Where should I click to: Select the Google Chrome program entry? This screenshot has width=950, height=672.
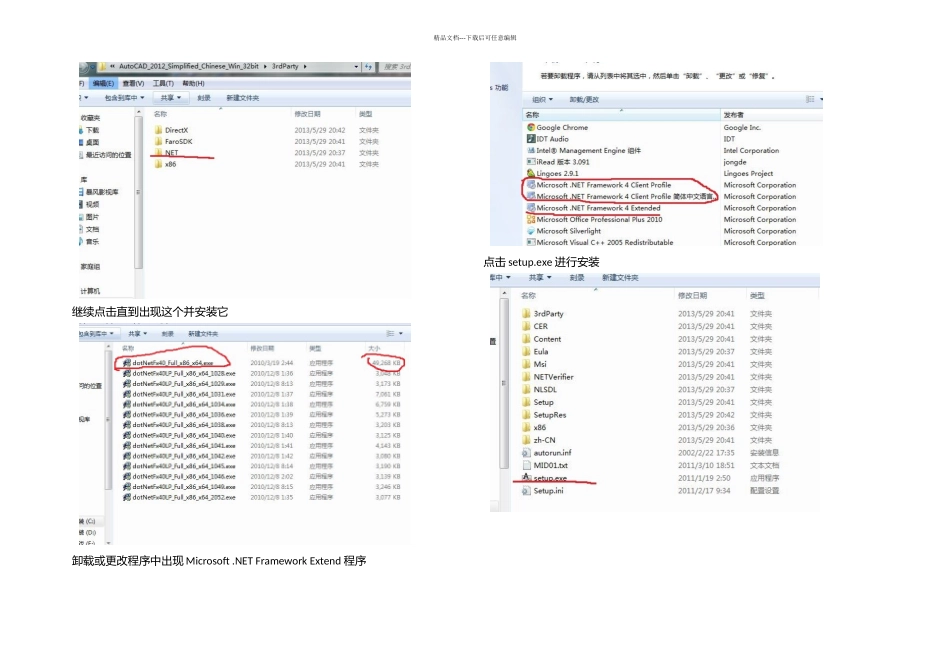click(x=561, y=128)
